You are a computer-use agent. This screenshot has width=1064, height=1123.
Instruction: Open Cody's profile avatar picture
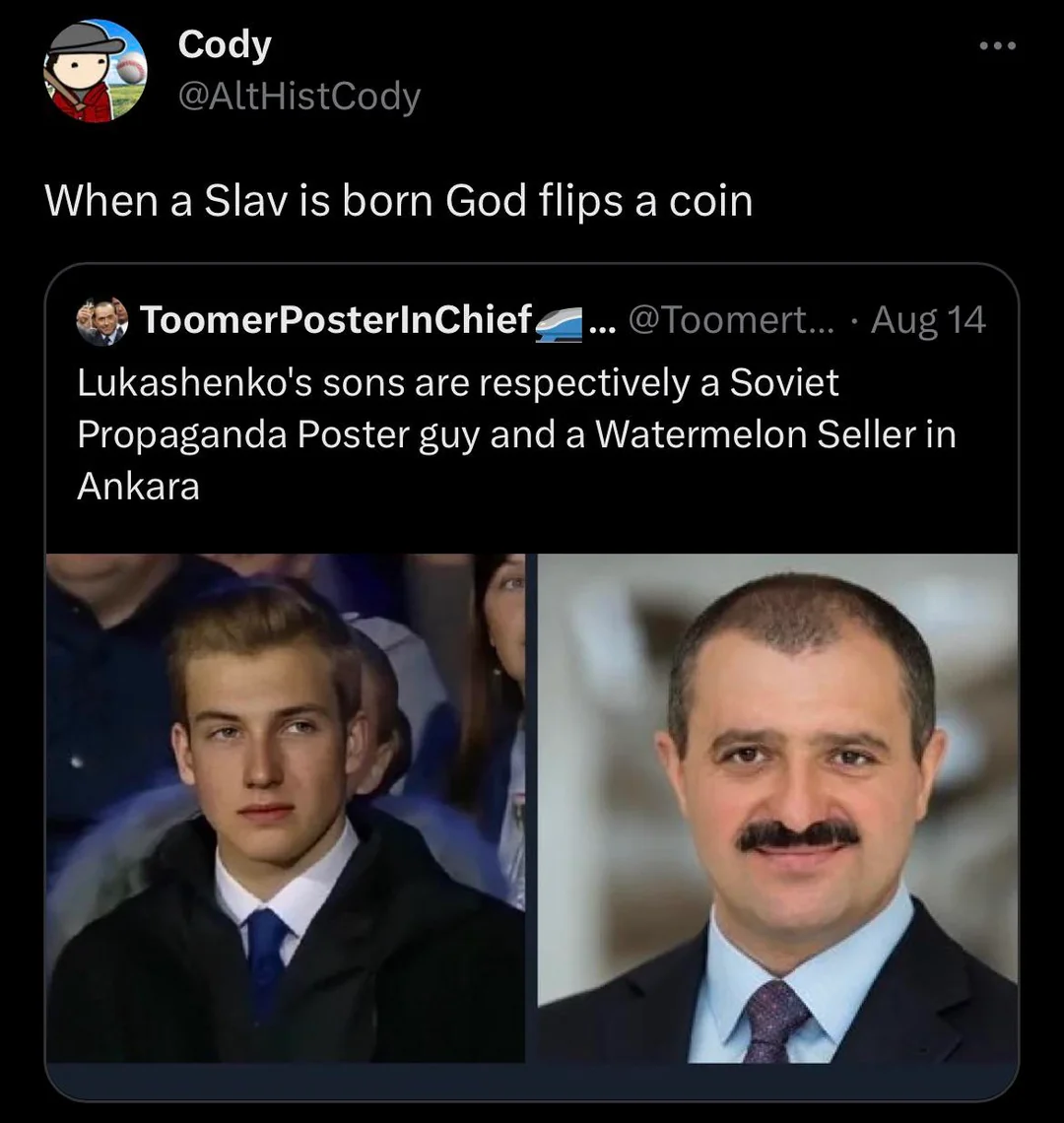tap(96, 71)
